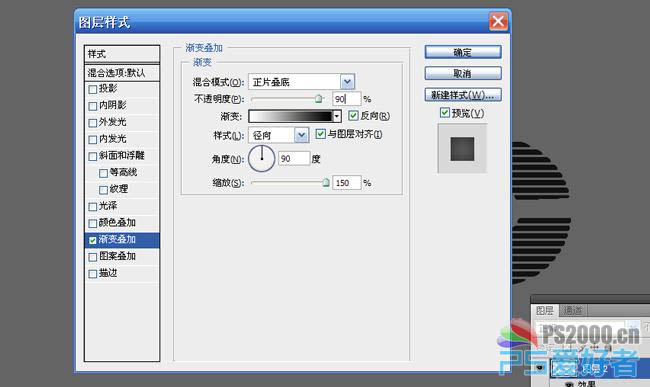
Task: Switch to the 通道 channels tab
Action: tap(573, 310)
